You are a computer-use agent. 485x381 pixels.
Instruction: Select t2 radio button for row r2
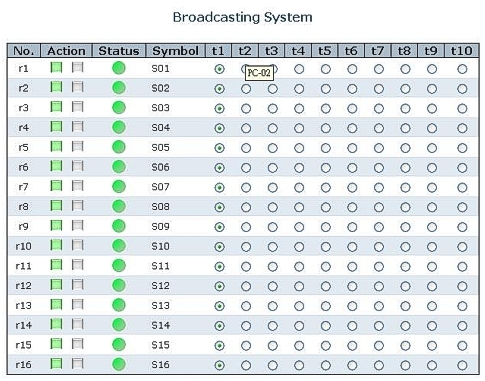pyautogui.click(x=246, y=89)
